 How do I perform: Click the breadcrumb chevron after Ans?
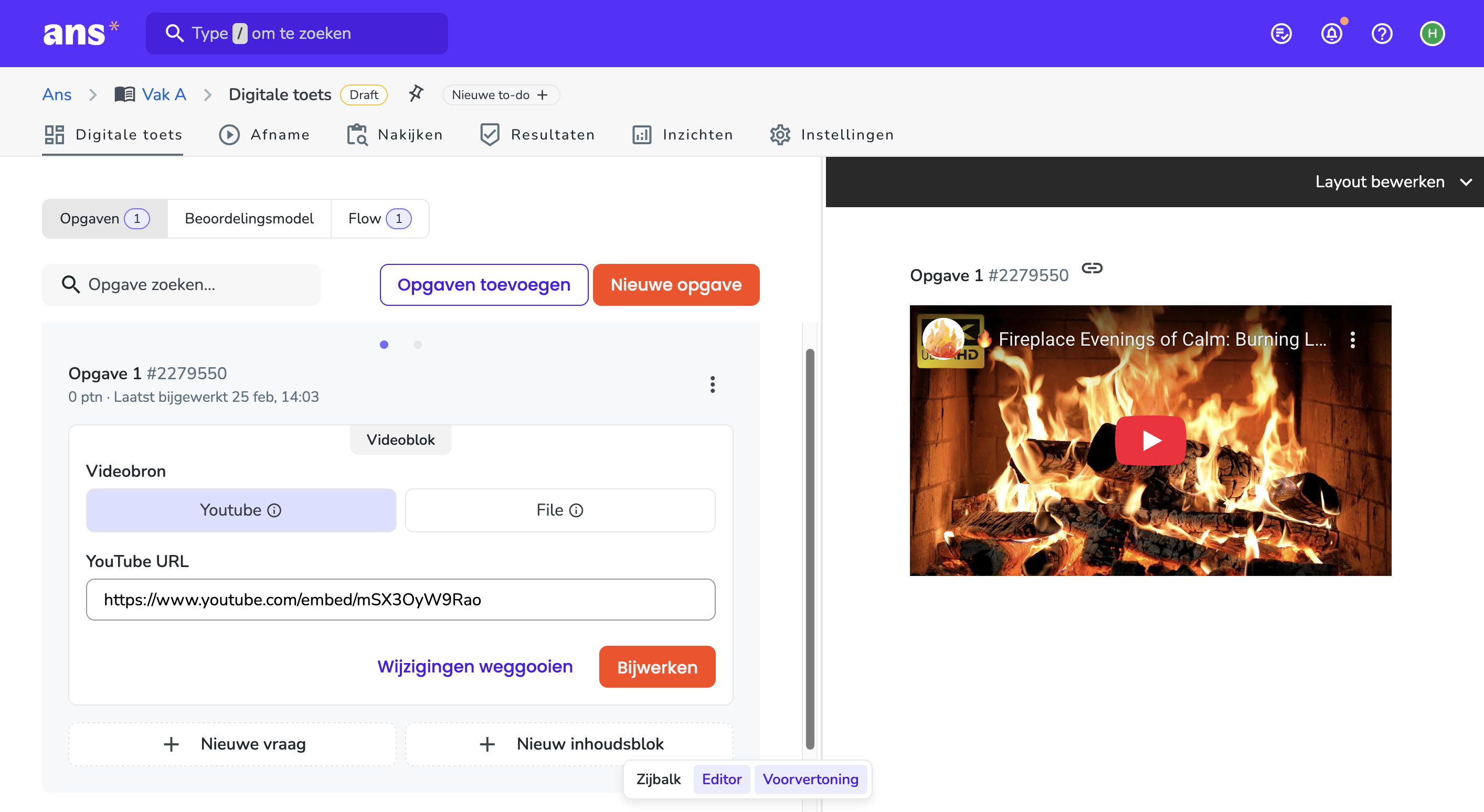[x=93, y=94]
